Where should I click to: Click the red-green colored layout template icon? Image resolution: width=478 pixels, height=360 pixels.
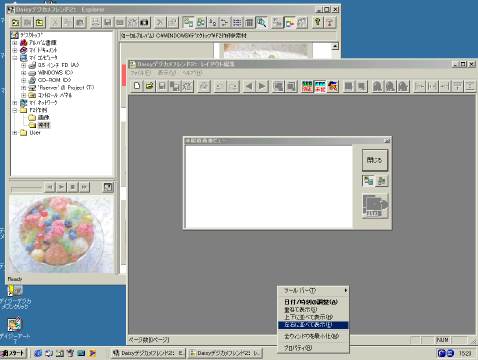click(307, 86)
